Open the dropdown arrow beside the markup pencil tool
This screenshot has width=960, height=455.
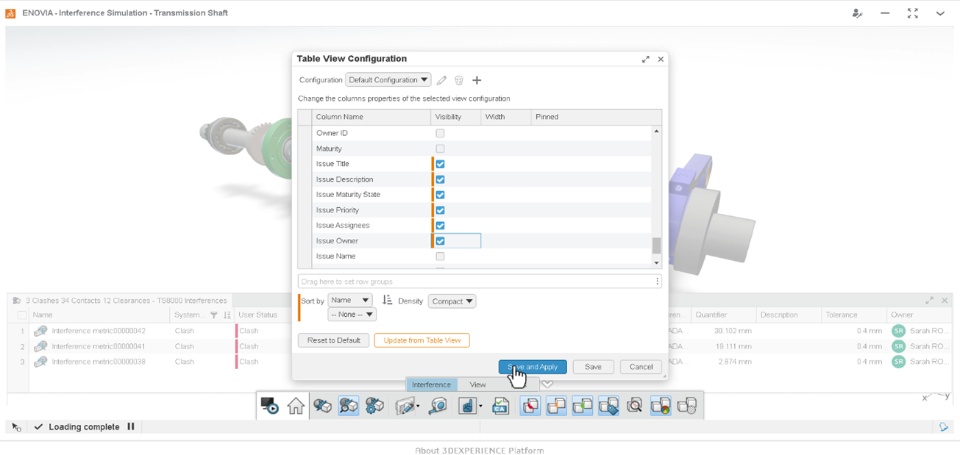(418, 406)
